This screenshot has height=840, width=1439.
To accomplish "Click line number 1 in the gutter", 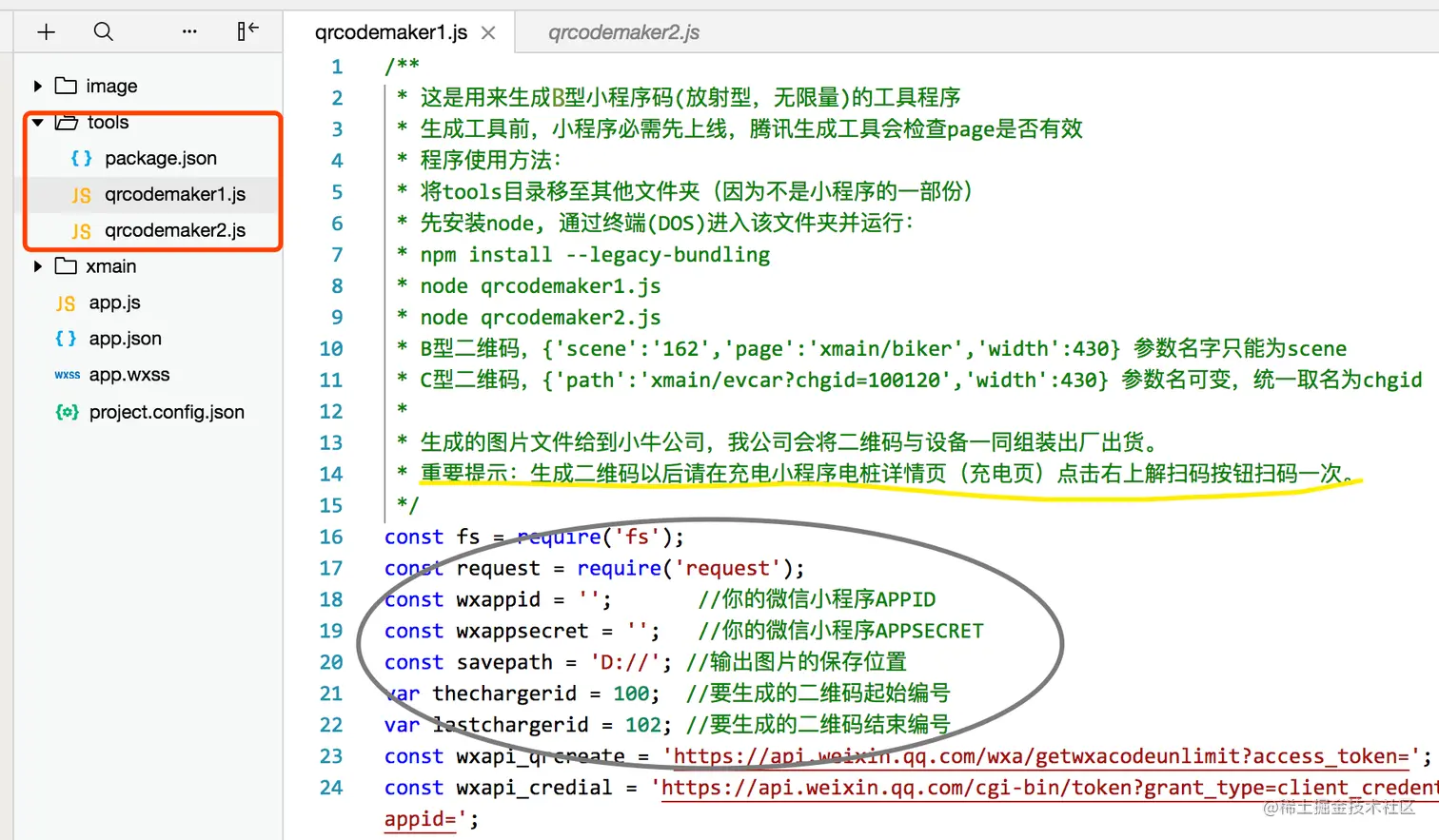I will (x=337, y=67).
